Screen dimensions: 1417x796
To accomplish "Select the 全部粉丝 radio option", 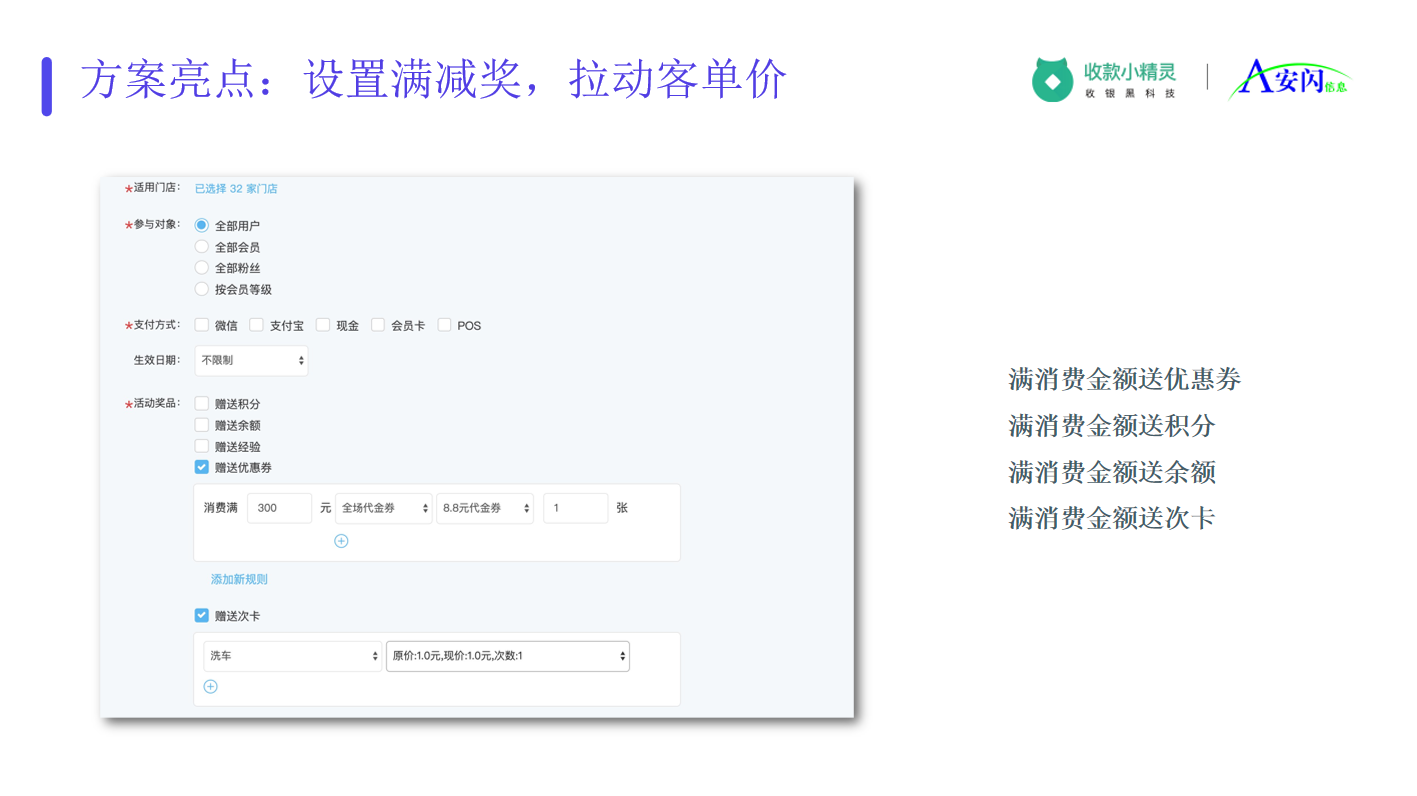I will pyautogui.click(x=202, y=268).
